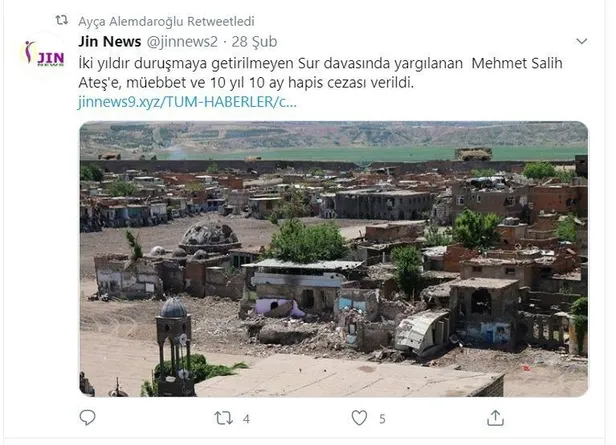
Task: Enlarge the ruined city photo
Action: click(334, 259)
